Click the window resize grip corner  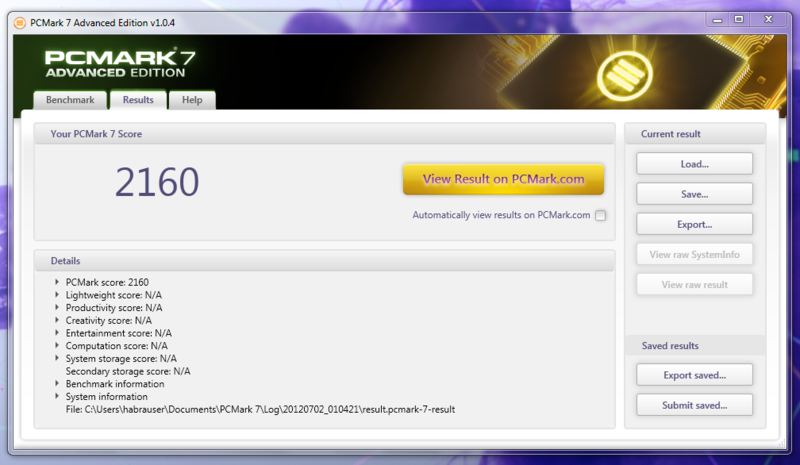[782, 445]
